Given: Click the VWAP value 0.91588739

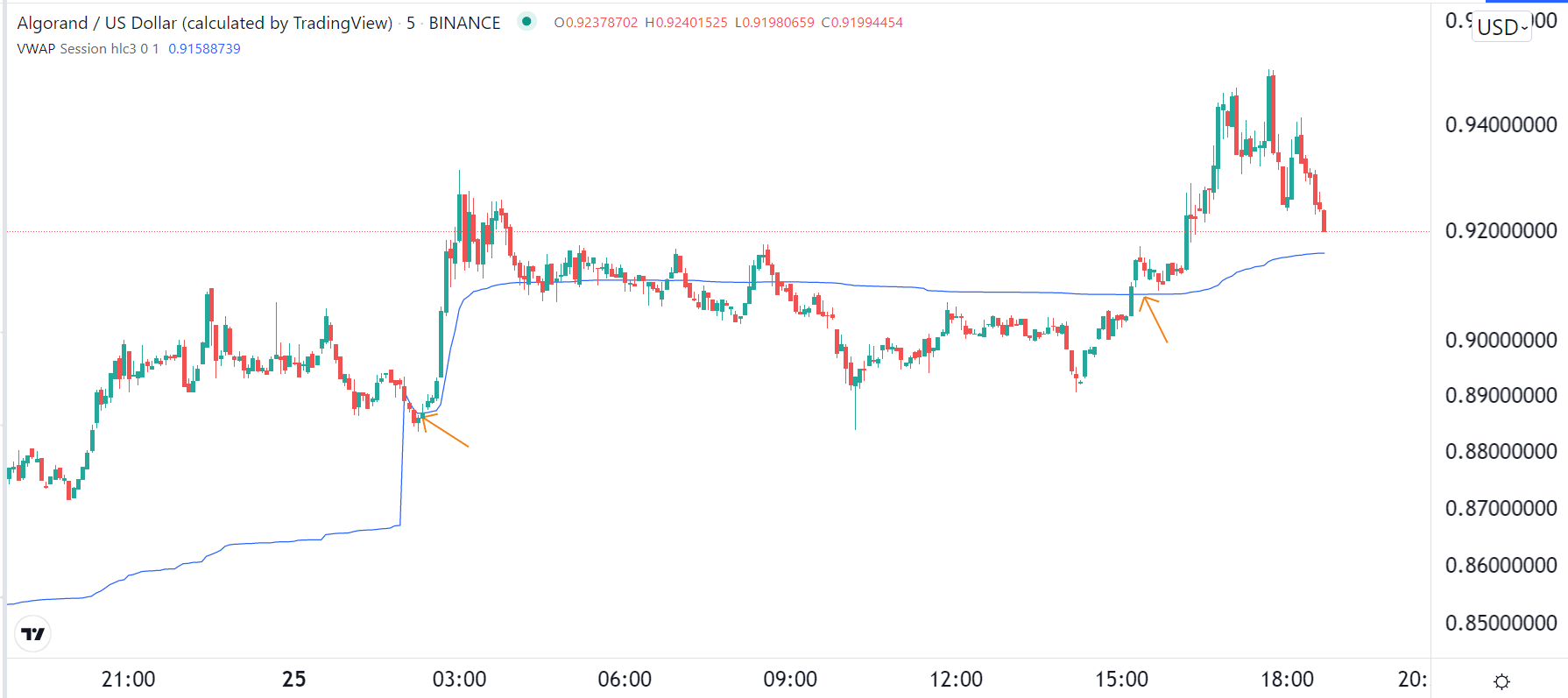Looking at the screenshot, I should point(204,49).
